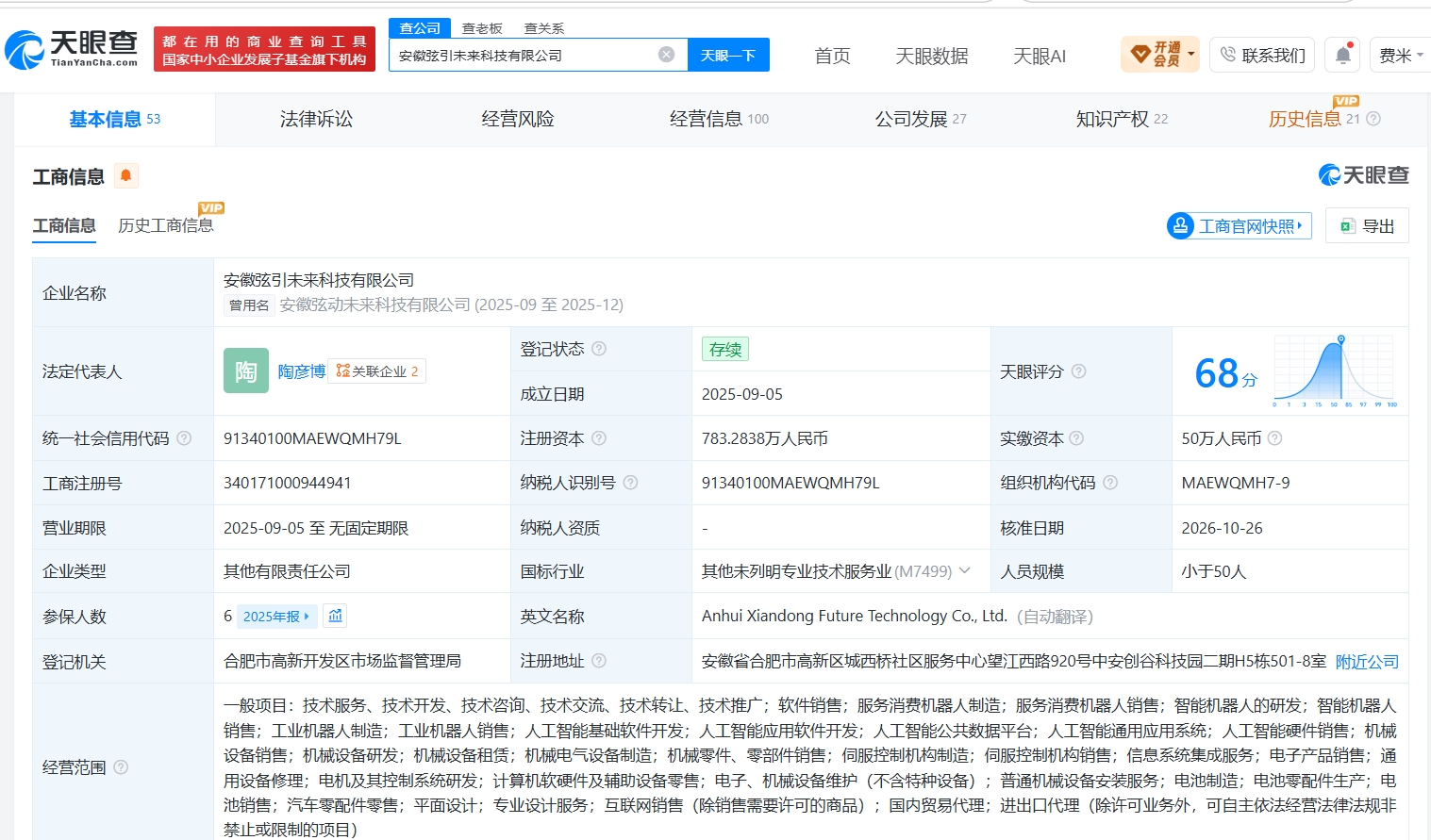Click info icon next to 50万人民币
Screen dimensions: 1431x840
(1274, 438)
